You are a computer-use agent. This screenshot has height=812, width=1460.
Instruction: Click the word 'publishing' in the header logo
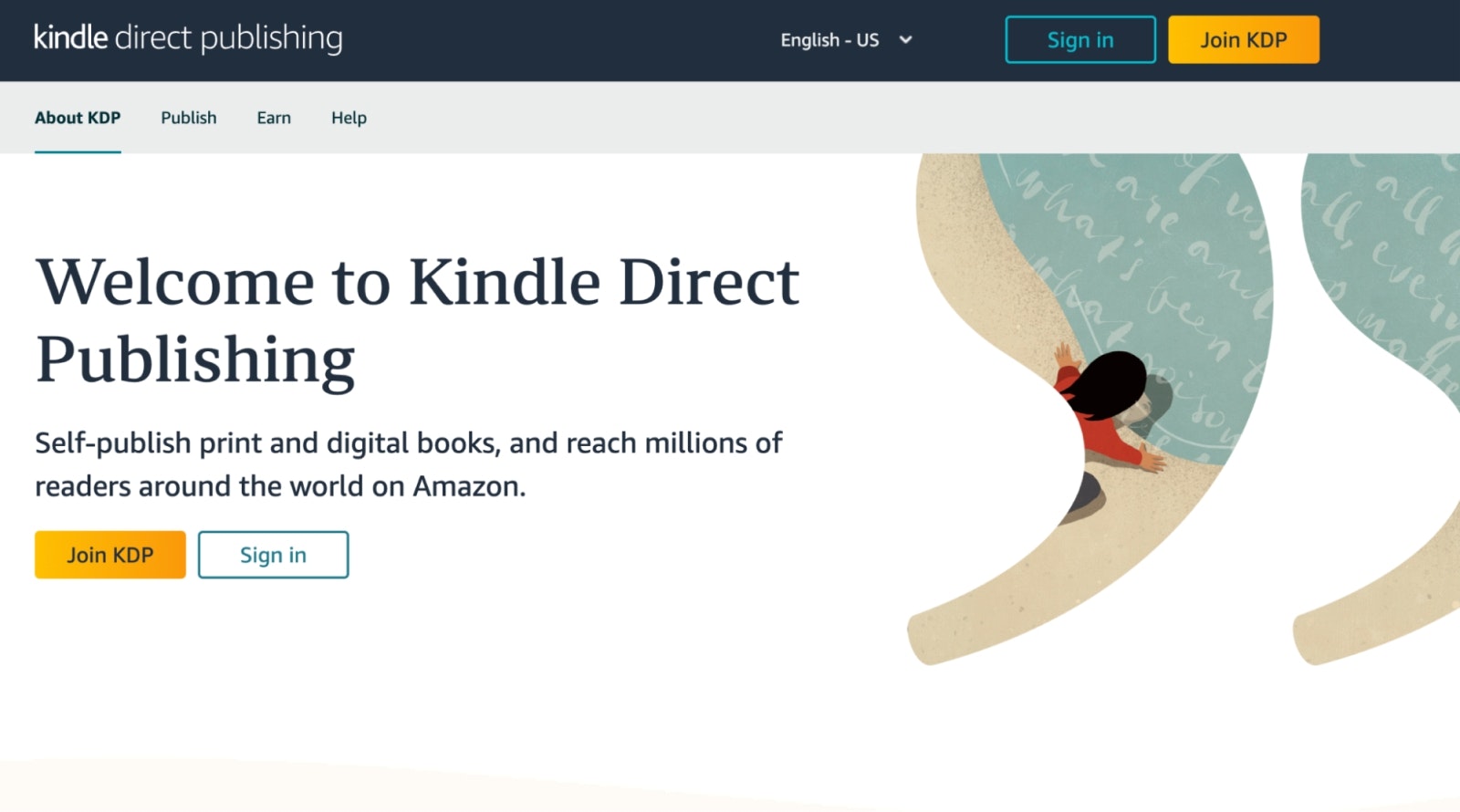click(271, 39)
